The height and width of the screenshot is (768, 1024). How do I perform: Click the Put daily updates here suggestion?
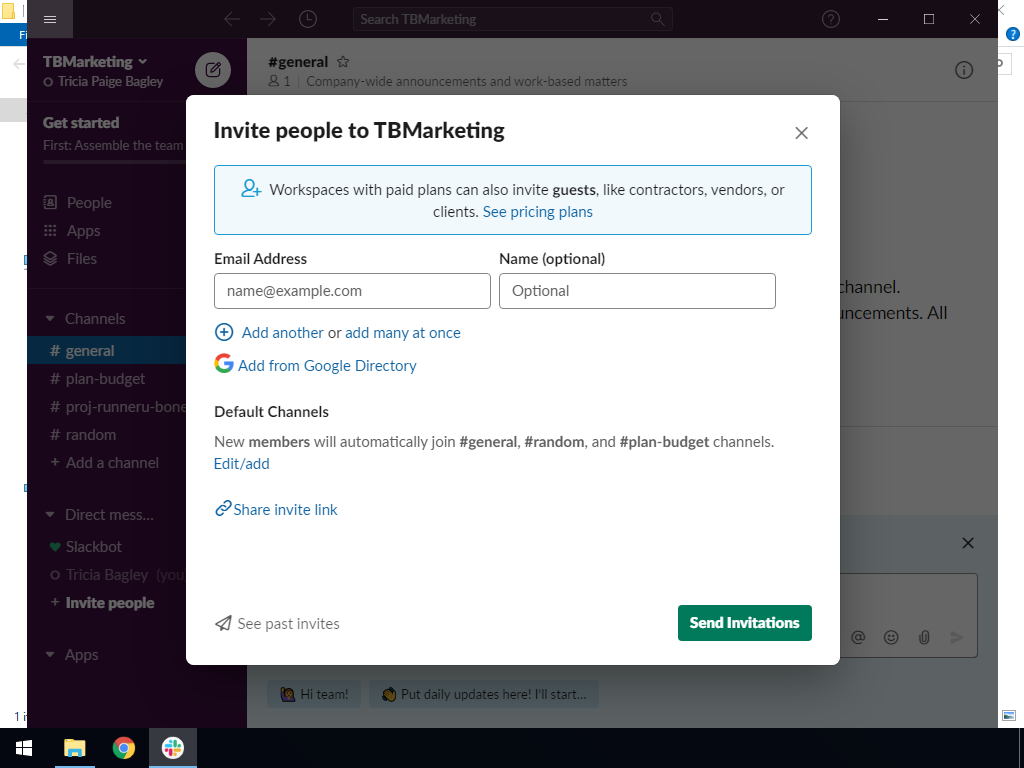coord(484,694)
